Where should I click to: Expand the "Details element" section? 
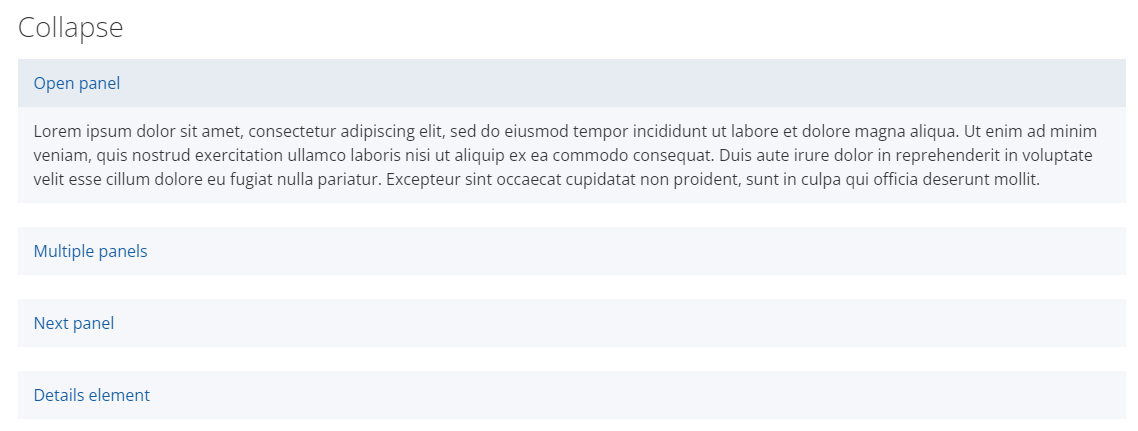click(91, 395)
